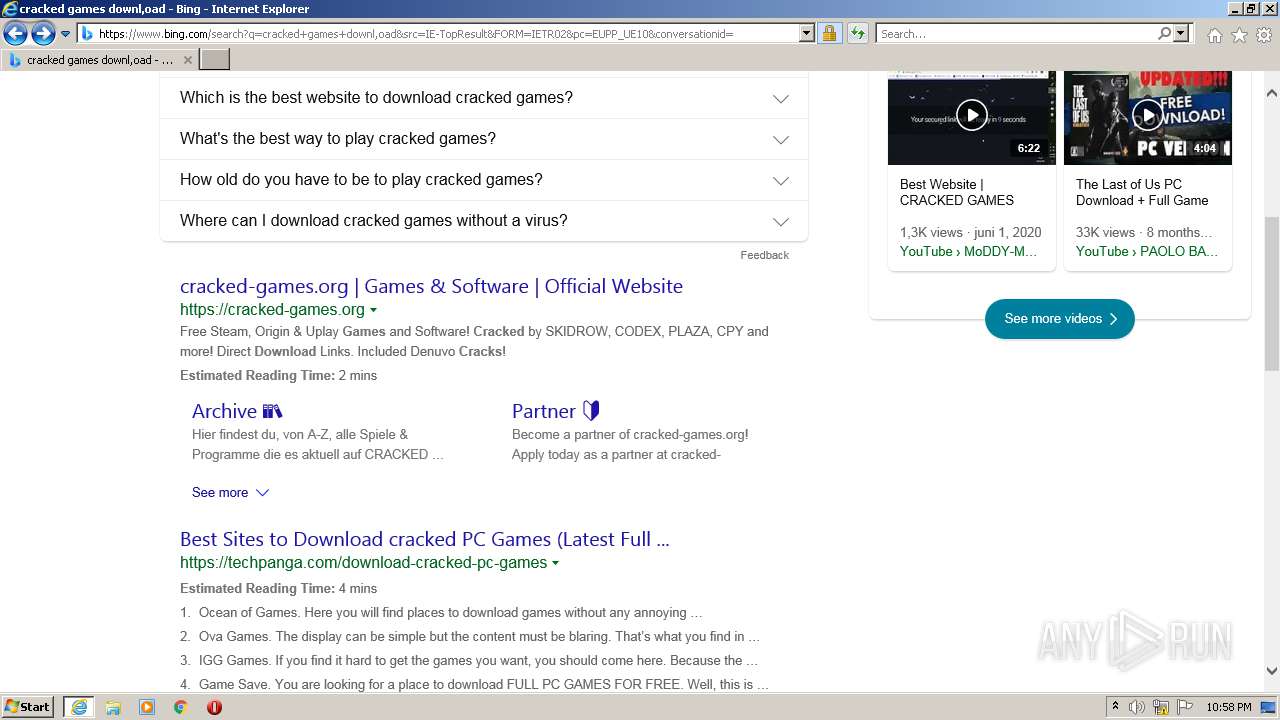Open File Explorer folder icon in taskbar

[x=113, y=707]
